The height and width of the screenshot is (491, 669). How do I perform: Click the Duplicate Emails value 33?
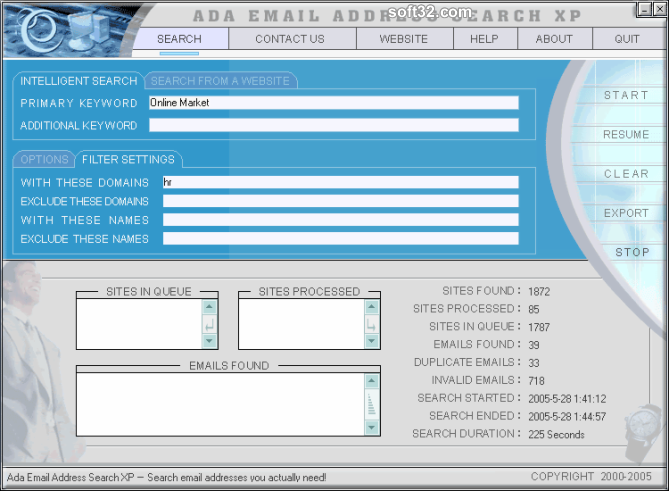coord(534,363)
